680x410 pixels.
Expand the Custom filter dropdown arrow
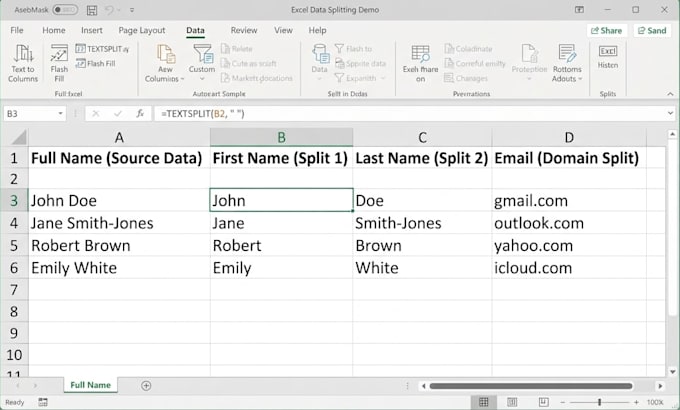pyautogui.click(x=202, y=79)
